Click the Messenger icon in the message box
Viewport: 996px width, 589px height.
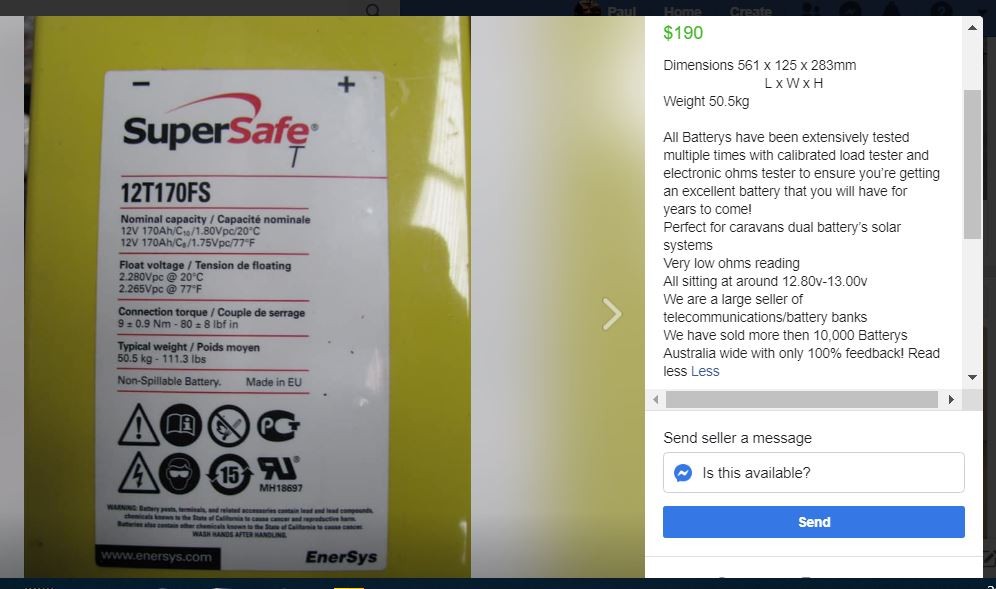683,473
